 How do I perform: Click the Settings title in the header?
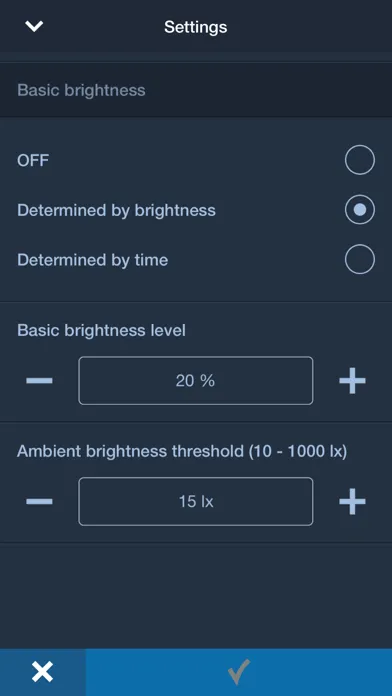pos(196,27)
